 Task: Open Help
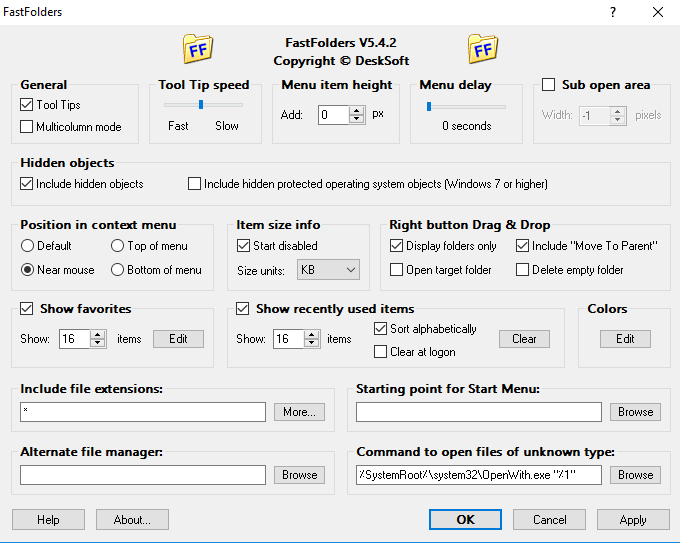pyautogui.click(x=48, y=520)
